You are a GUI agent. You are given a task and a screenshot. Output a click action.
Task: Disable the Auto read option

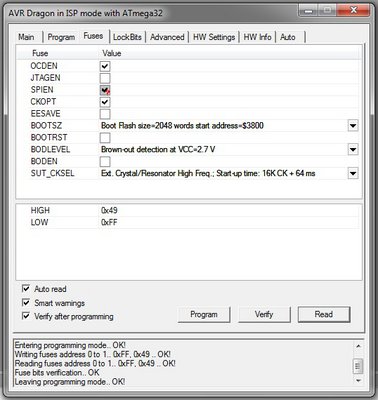pyautogui.click(x=26, y=288)
